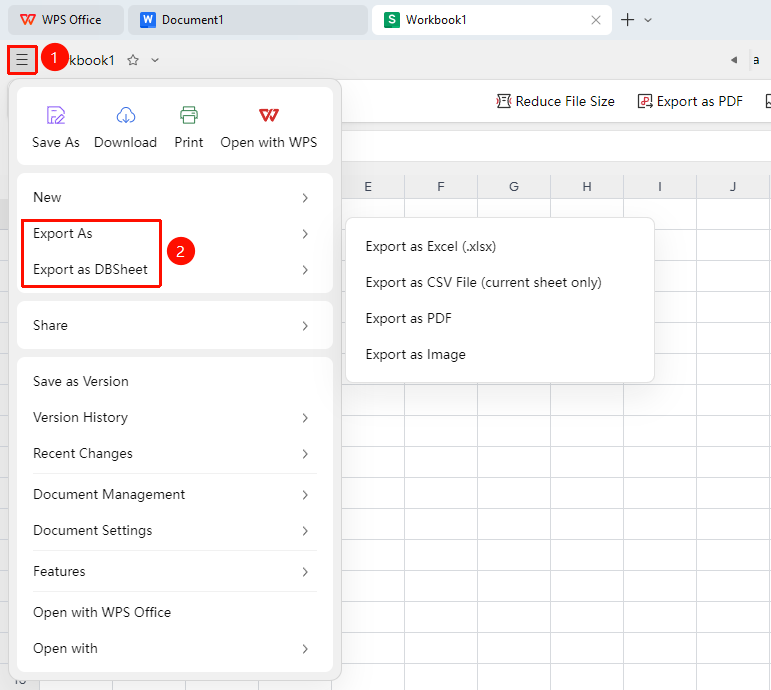
Task: Choose Open with WPS Office
Action: (x=175, y=612)
